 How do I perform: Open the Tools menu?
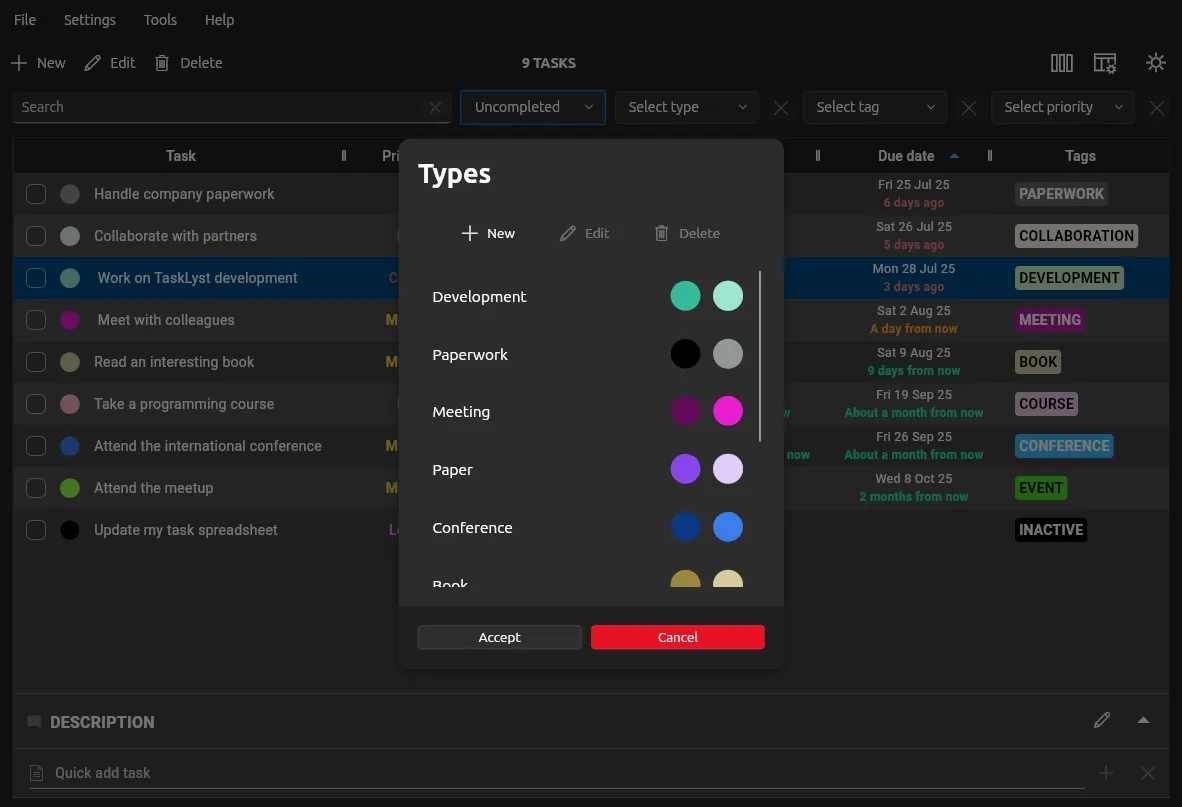click(x=160, y=20)
